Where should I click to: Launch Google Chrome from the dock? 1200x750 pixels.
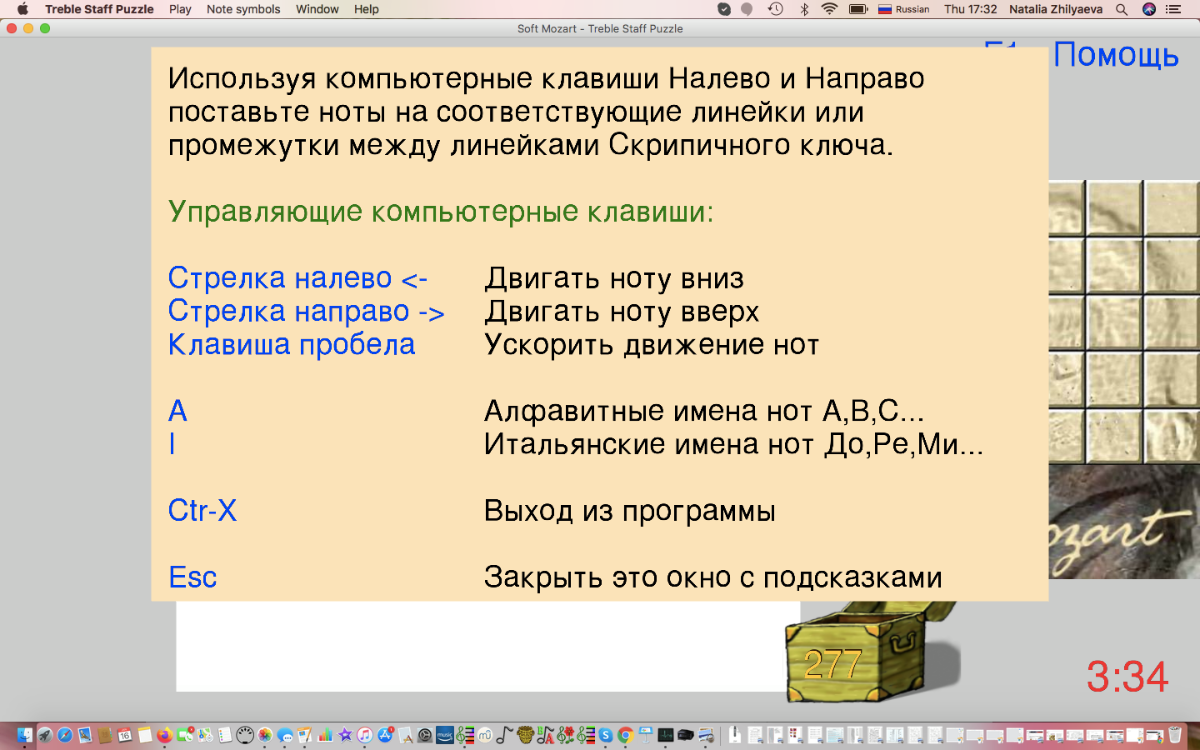click(x=625, y=736)
